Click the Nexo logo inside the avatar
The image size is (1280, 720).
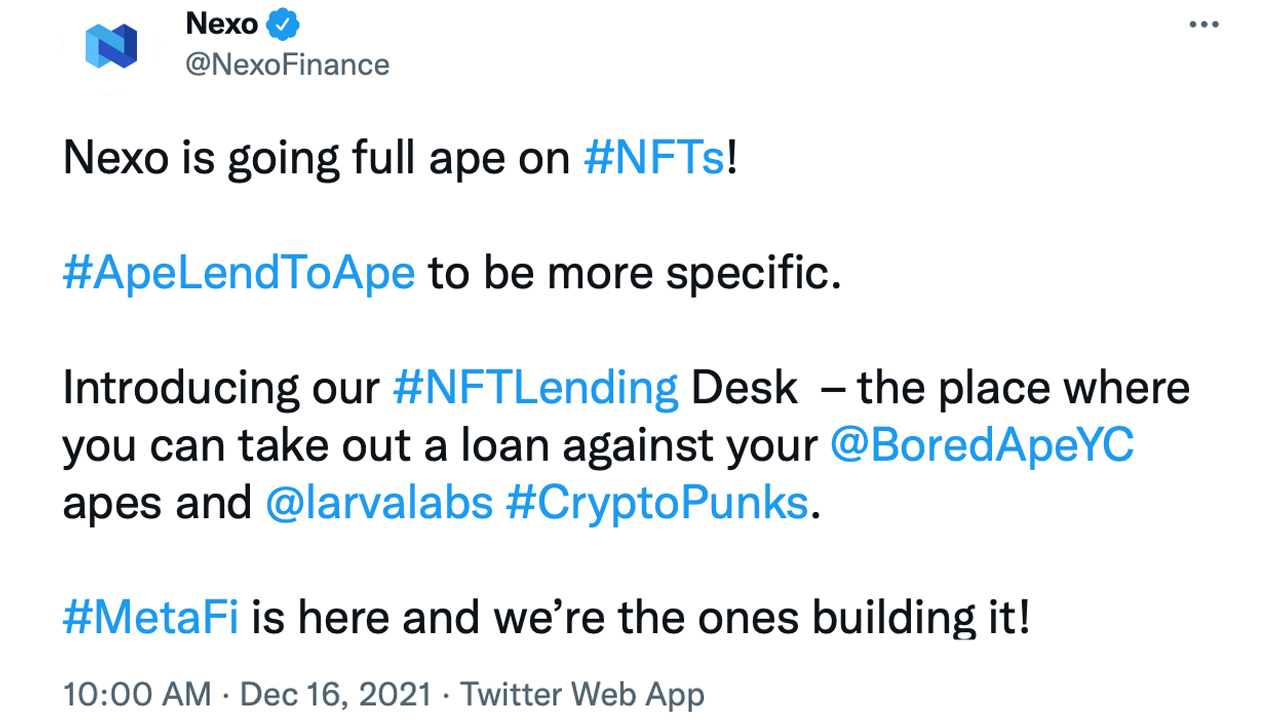(111, 44)
